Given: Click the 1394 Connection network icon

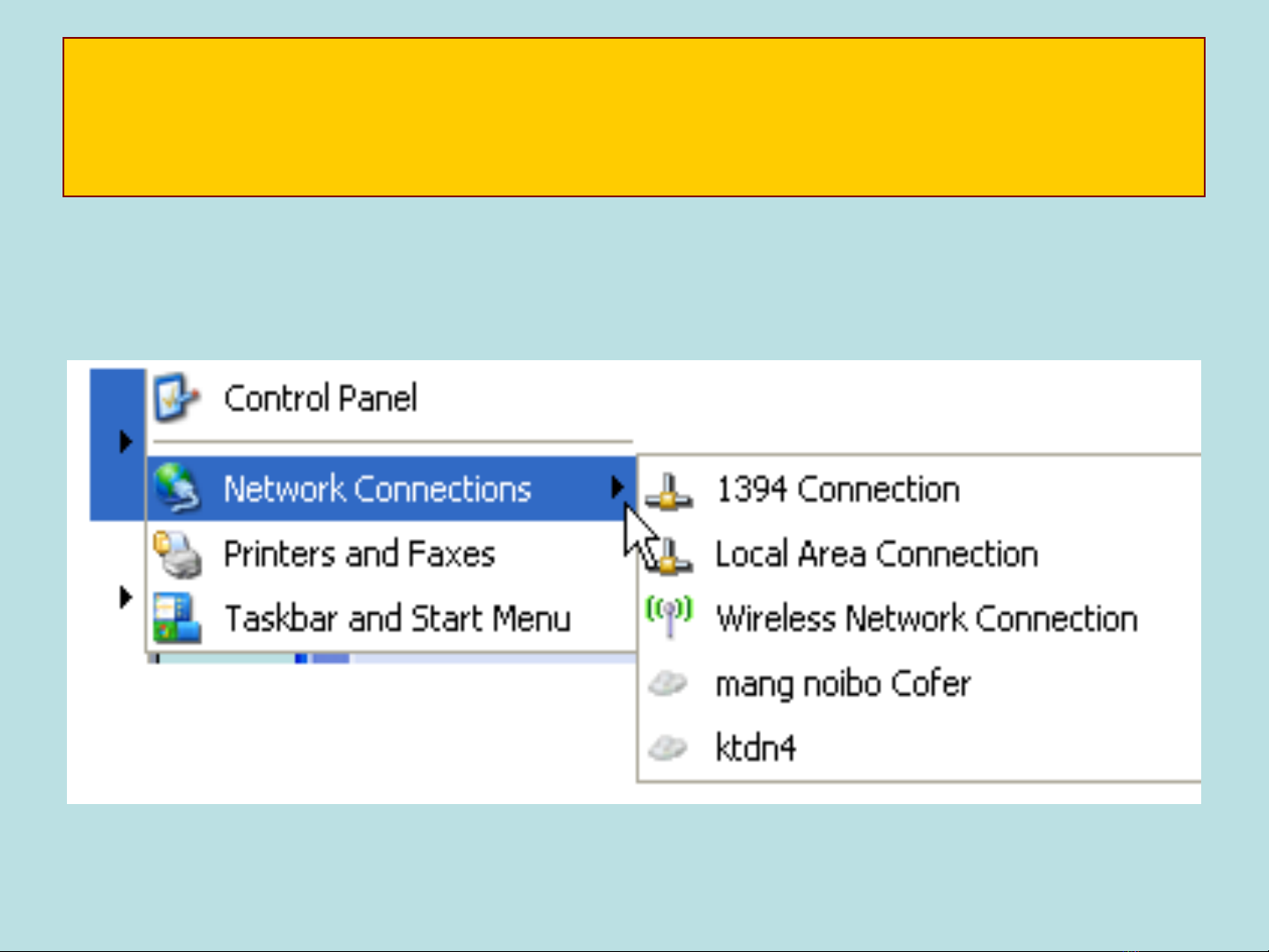Looking at the screenshot, I should (x=669, y=491).
